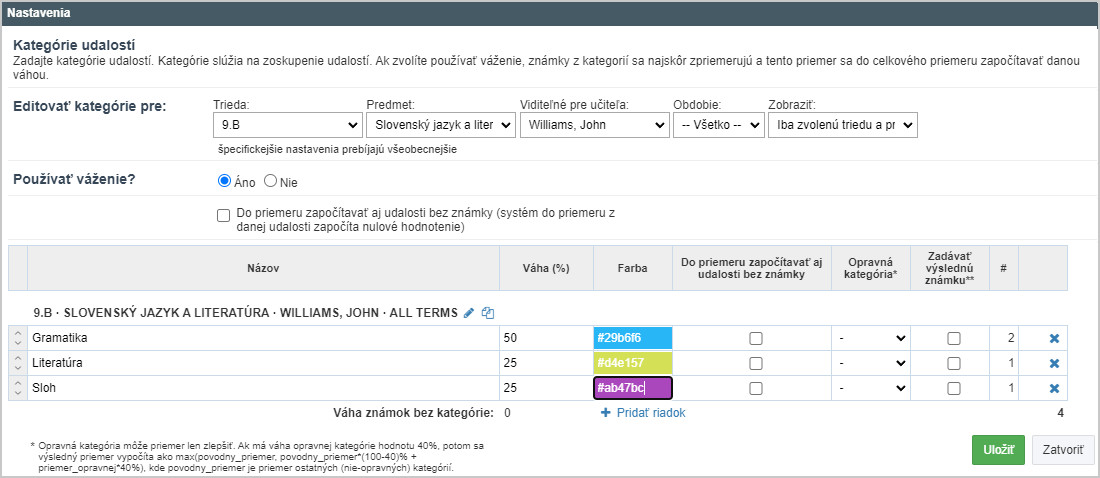Open the Trieda dropdown showing 9.B
Screen dimensions: 1100x478
click(287, 125)
